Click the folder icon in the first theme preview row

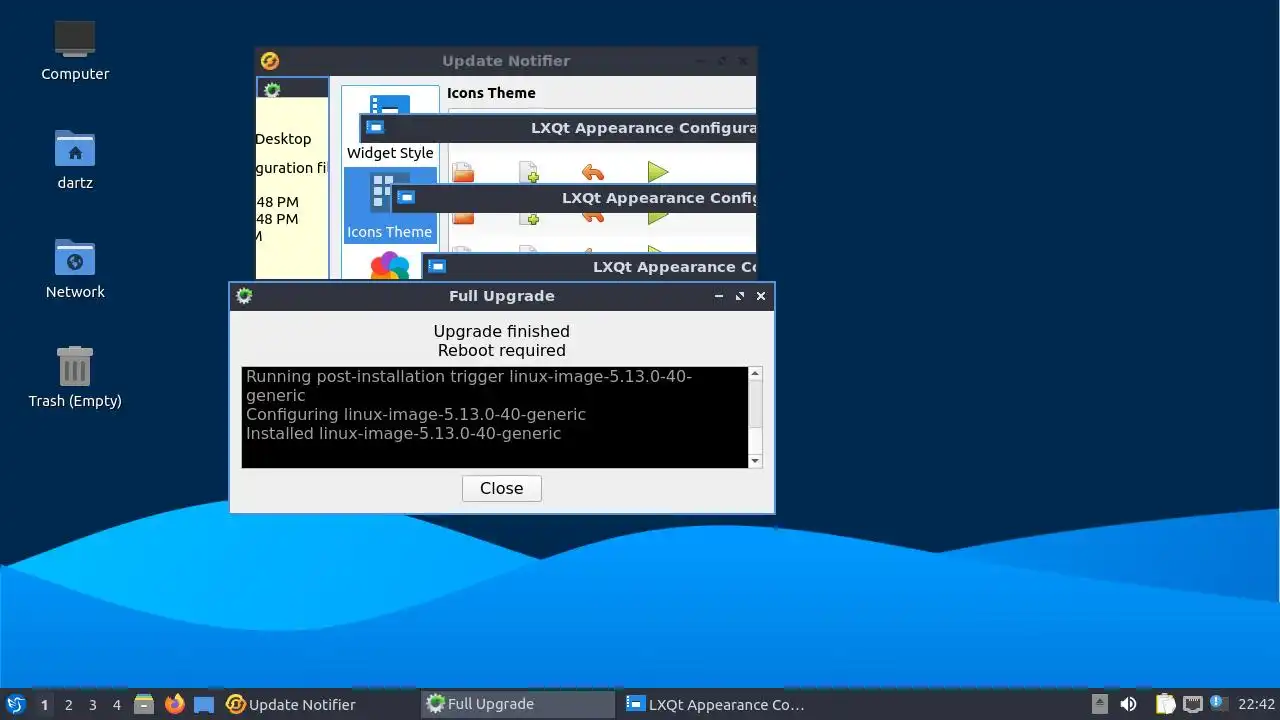[462, 173]
